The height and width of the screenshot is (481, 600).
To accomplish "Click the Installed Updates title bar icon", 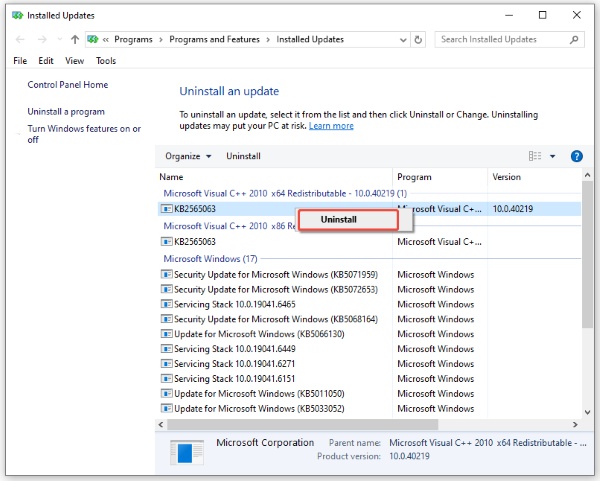I will 17,15.
